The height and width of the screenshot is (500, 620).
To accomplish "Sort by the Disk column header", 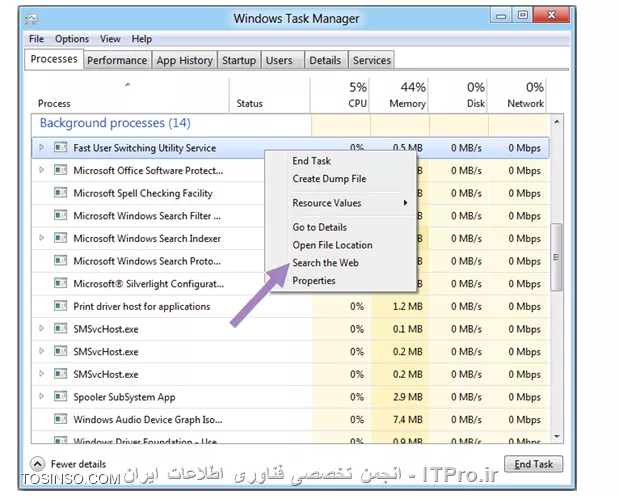I will click(476, 104).
